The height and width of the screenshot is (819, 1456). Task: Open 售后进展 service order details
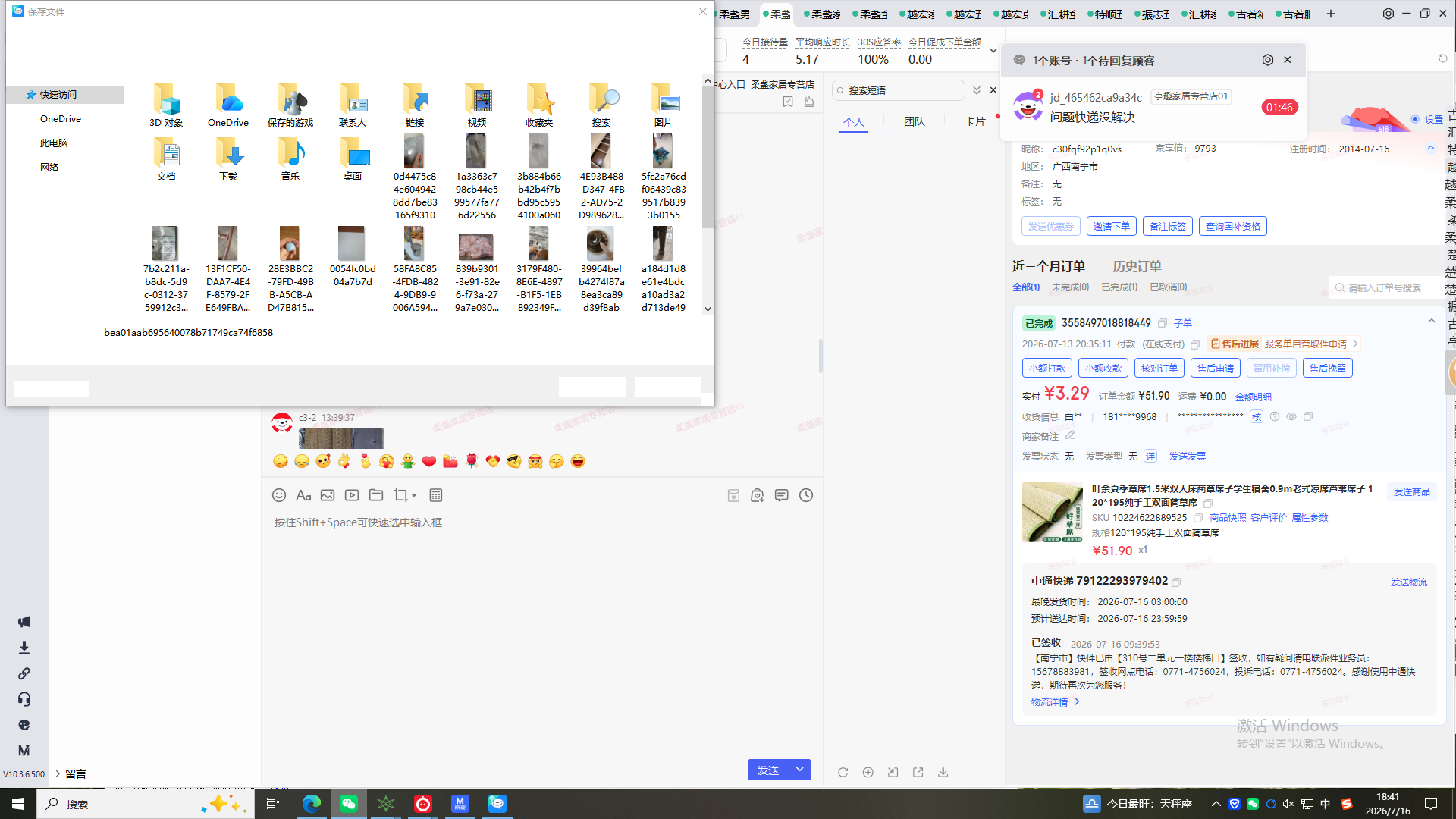(1283, 344)
